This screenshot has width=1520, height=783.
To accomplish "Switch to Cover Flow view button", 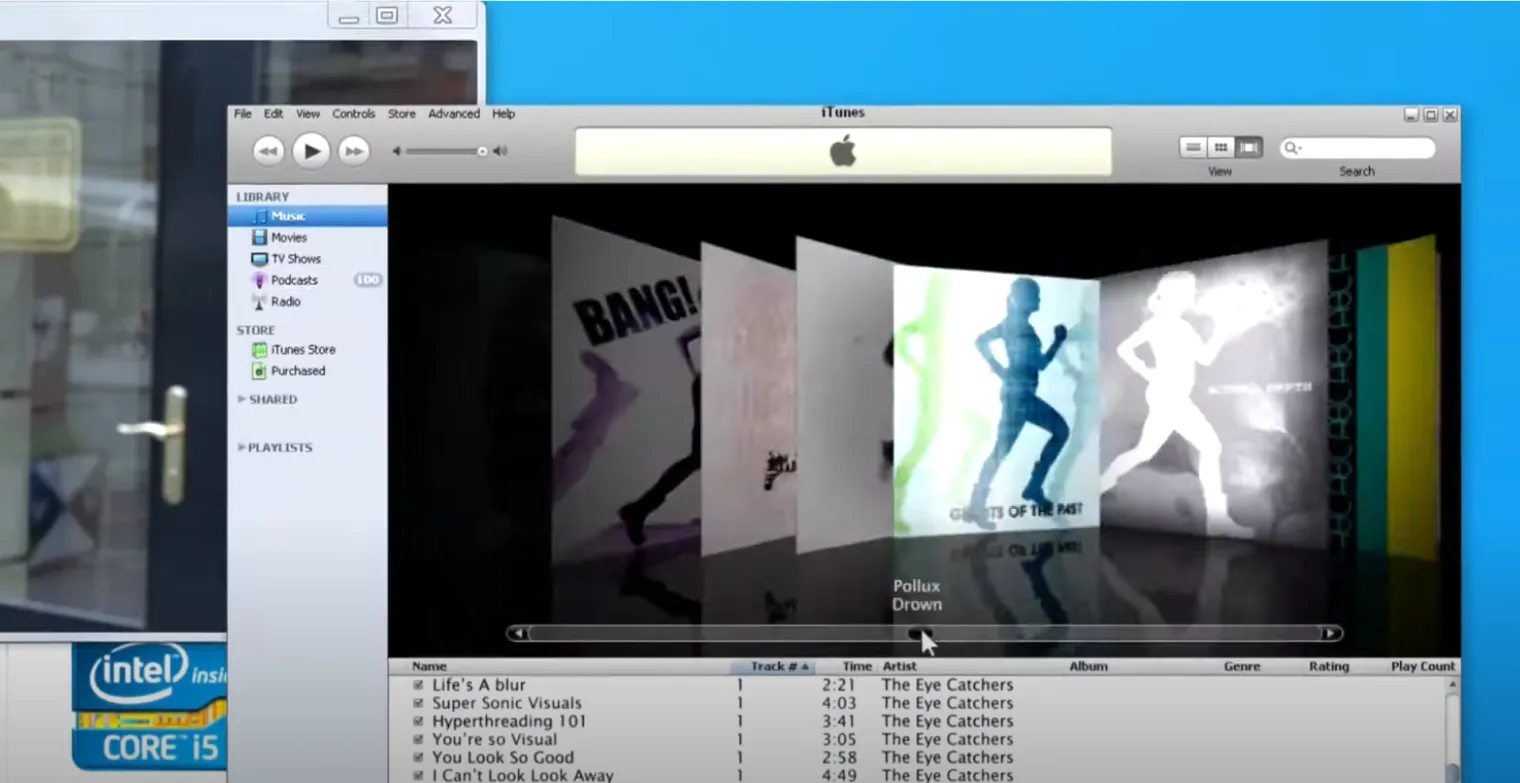I will coord(1249,148).
